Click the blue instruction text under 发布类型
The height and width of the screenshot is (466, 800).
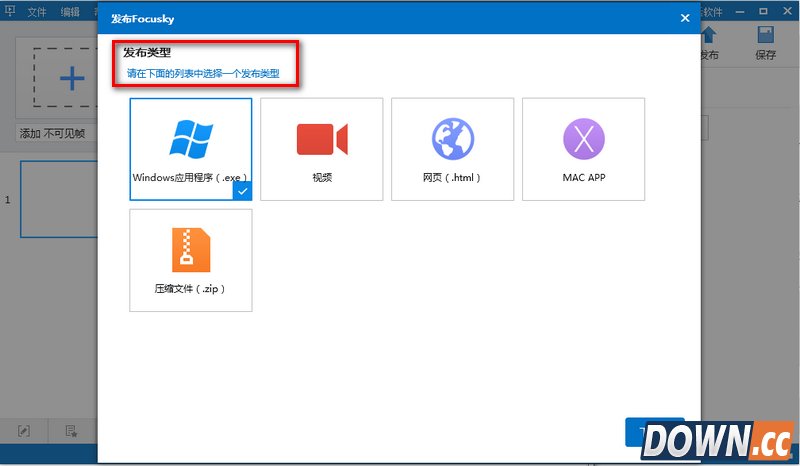pos(203,74)
